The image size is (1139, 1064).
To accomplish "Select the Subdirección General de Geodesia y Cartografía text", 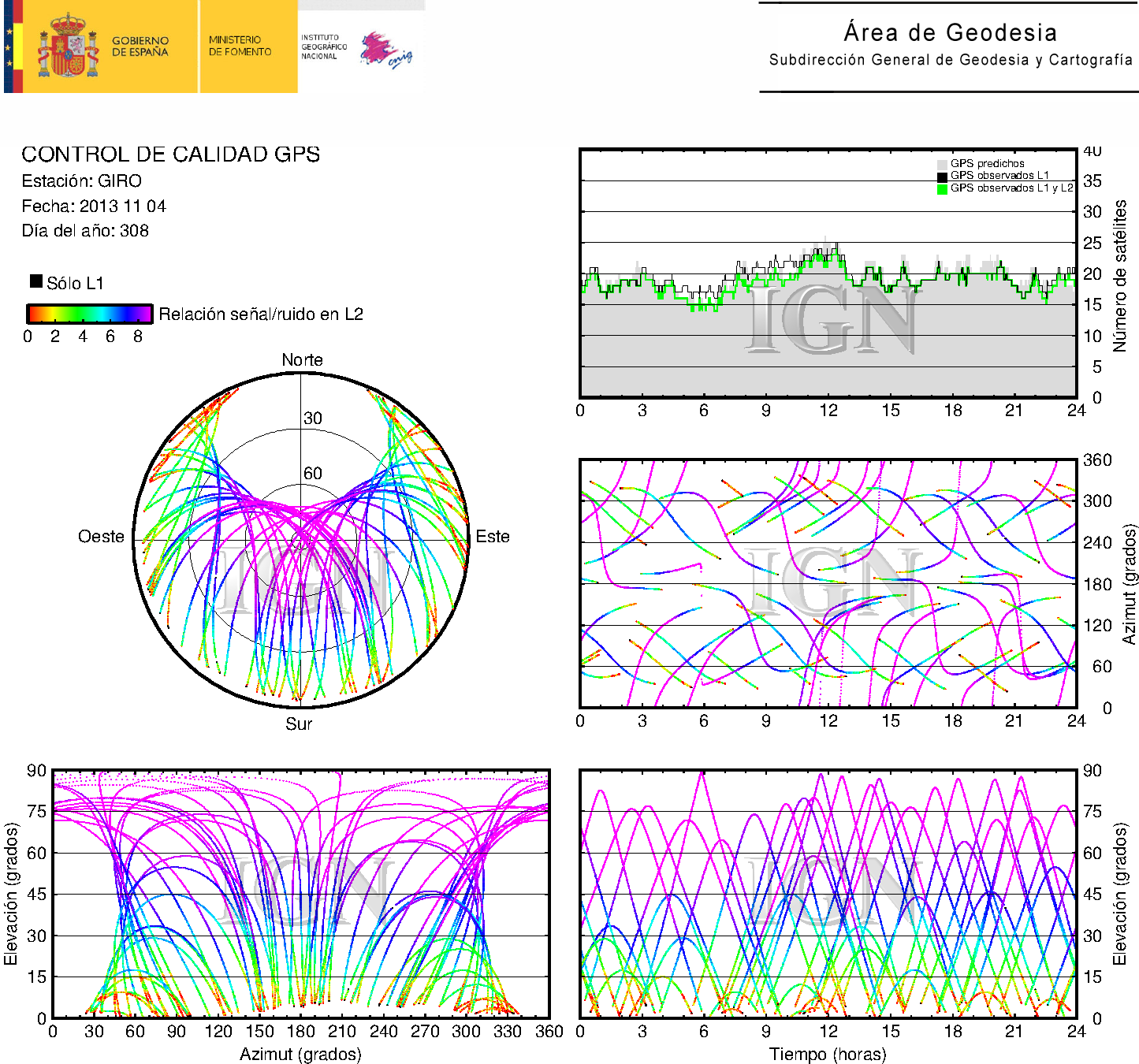I will click(950, 60).
